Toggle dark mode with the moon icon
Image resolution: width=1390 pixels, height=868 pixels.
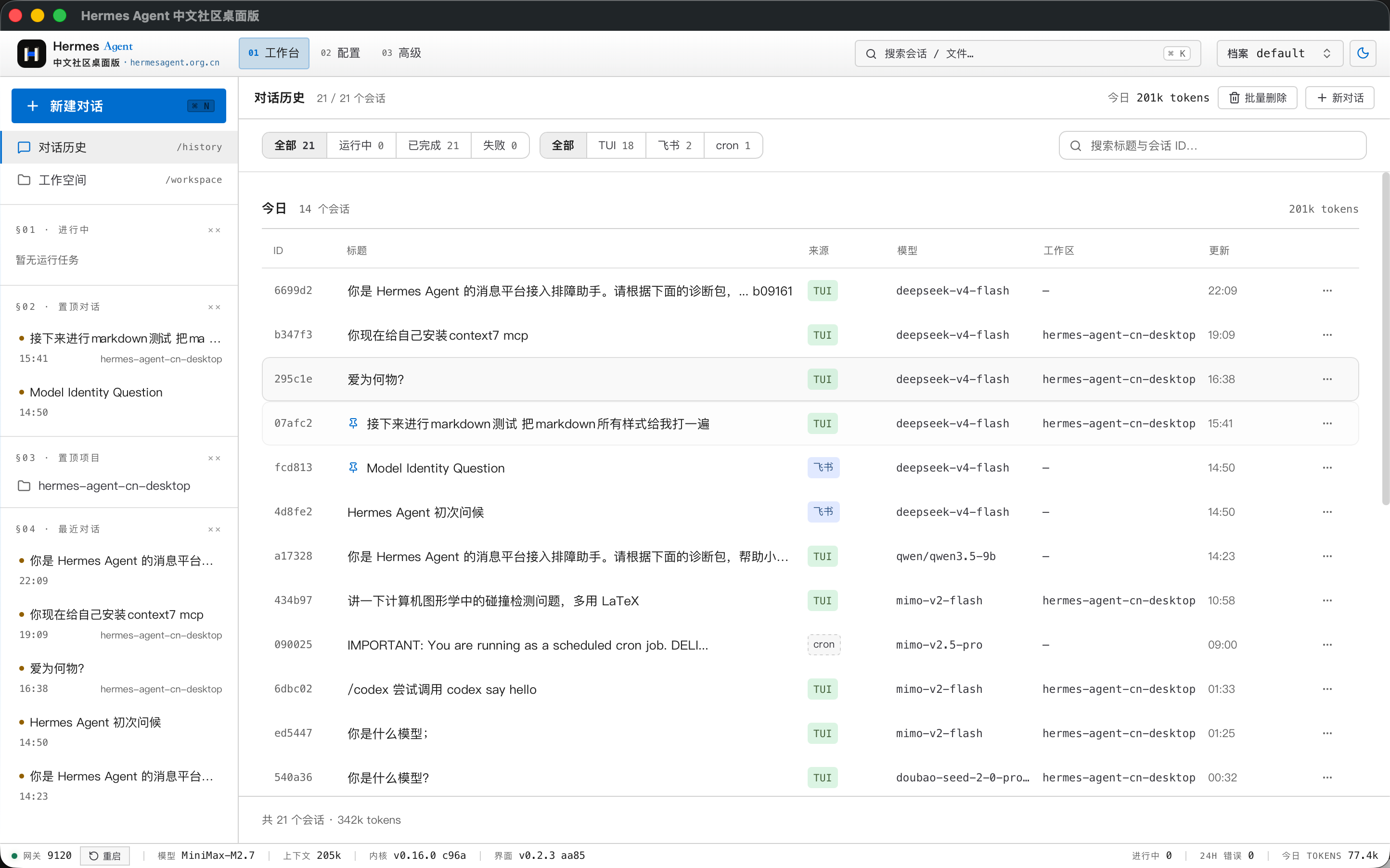(x=1363, y=53)
